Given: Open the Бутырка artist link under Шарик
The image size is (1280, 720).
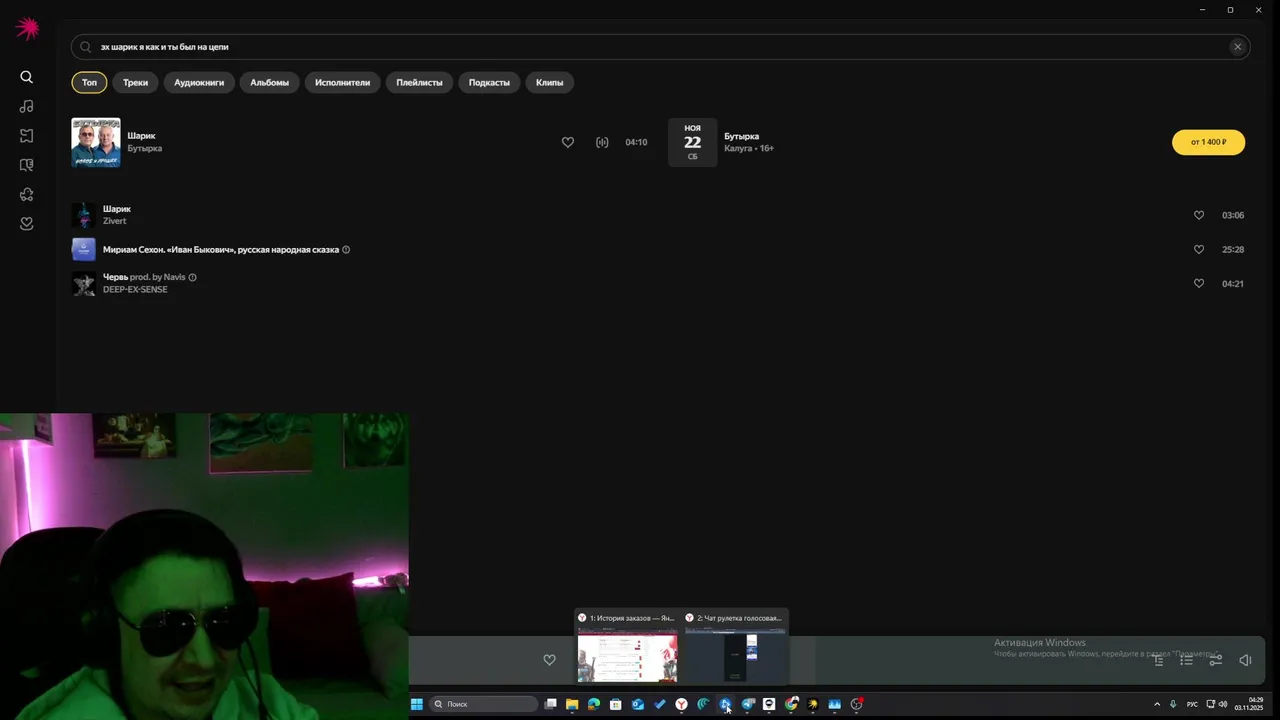Looking at the screenshot, I should coord(144,149).
